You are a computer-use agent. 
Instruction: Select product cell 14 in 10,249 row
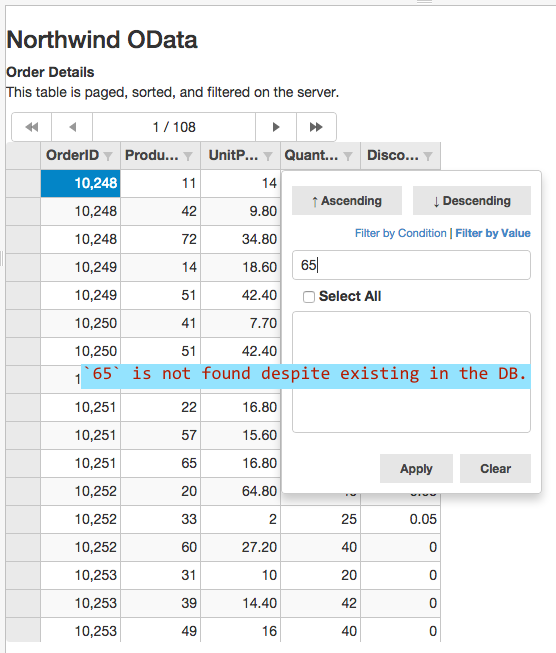click(x=160, y=267)
